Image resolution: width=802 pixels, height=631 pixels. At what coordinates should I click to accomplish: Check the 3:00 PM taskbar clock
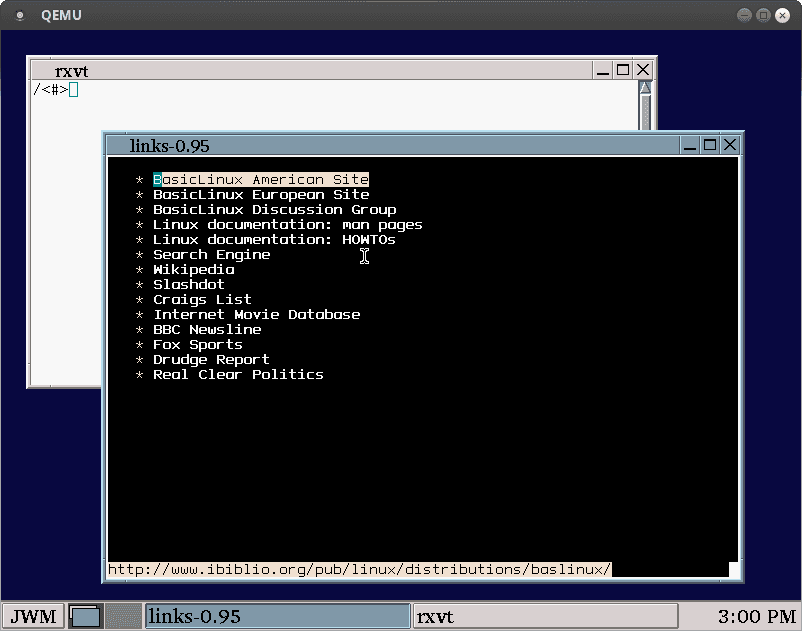(x=756, y=616)
